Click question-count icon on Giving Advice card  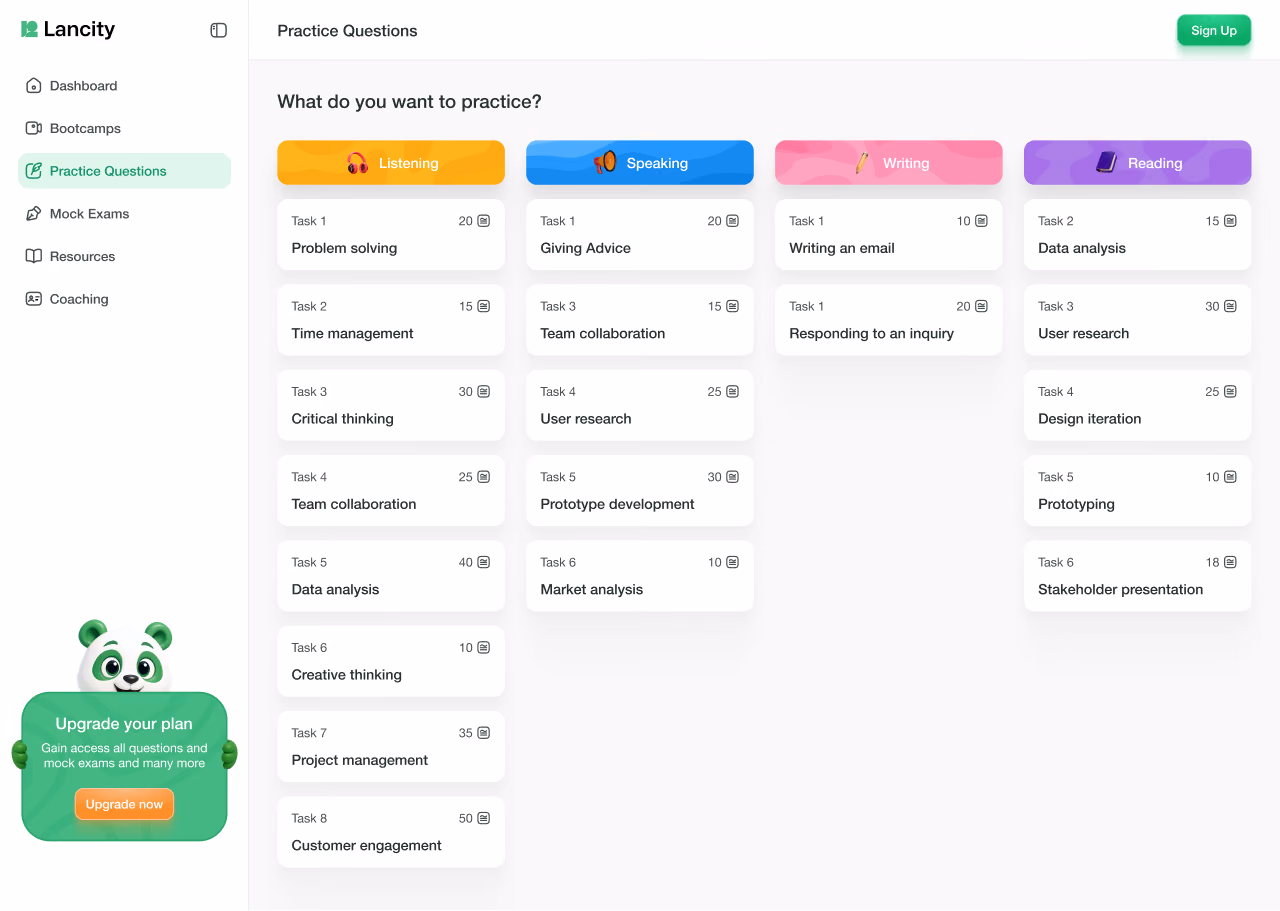tap(733, 221)
